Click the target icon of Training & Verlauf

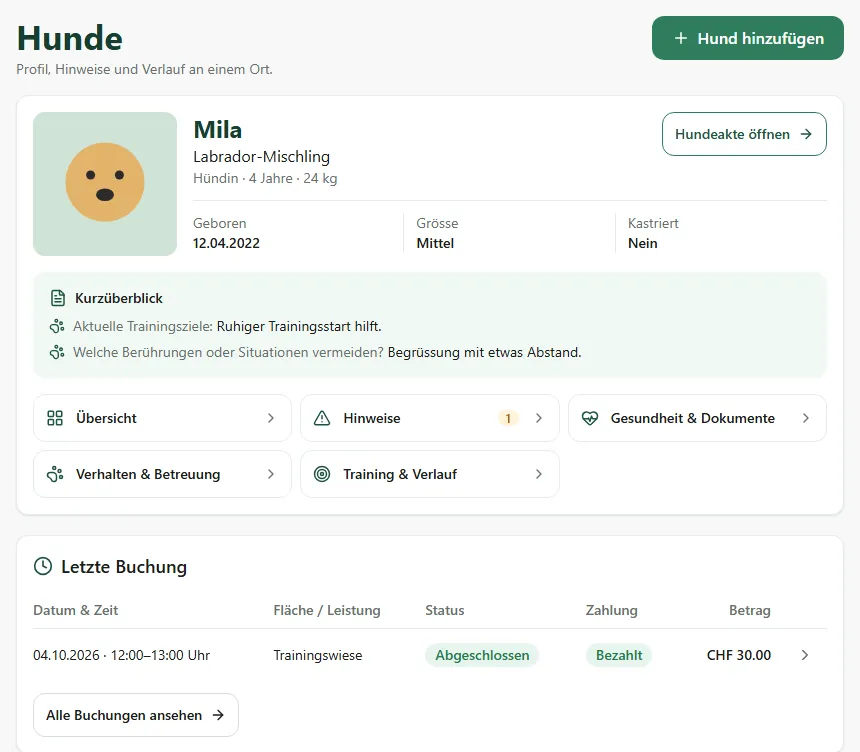[322, 474]
